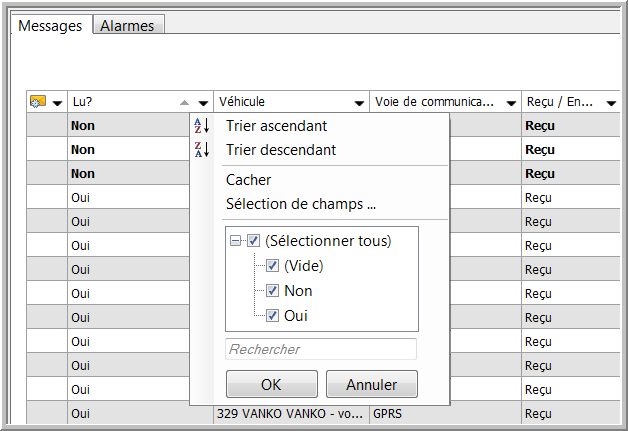Image resolution: width=628 pixels, height=431 pixels.
Task: Uncheck the Non filter checkbox
Action: [272, 291]
